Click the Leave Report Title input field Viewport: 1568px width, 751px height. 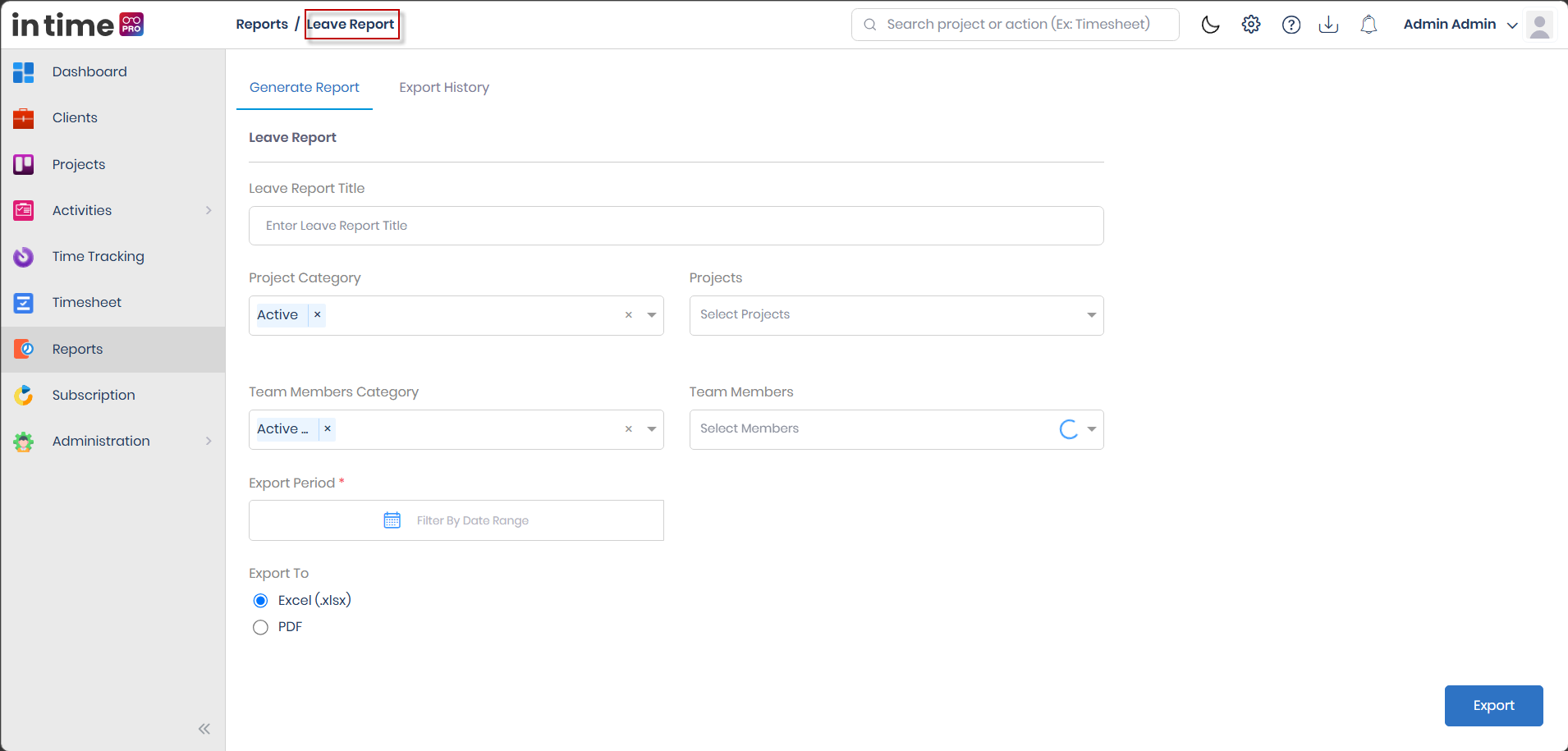(x=676, y=226)
